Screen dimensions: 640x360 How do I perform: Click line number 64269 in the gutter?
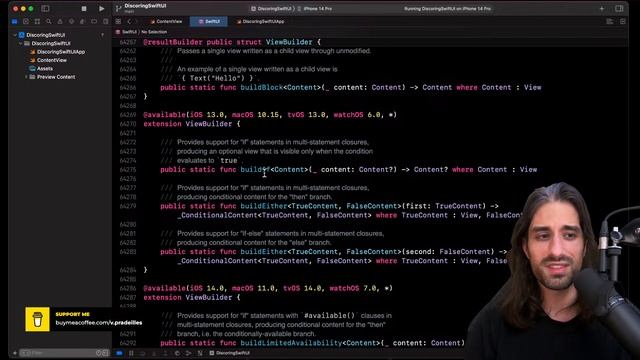point(128,115)
